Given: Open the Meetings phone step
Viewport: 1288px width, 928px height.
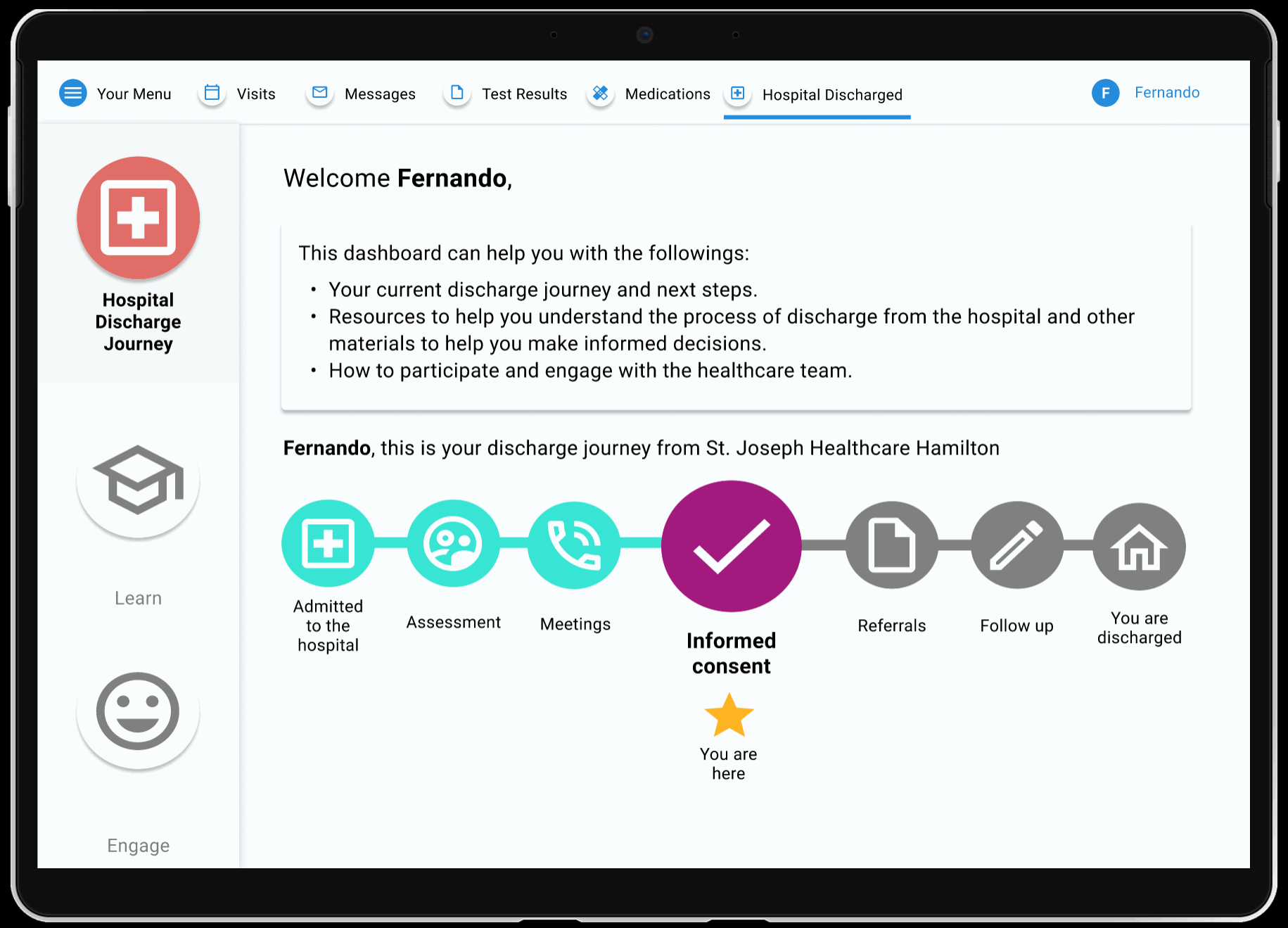Looking at the screenshot, I should (x=574, y=545).
